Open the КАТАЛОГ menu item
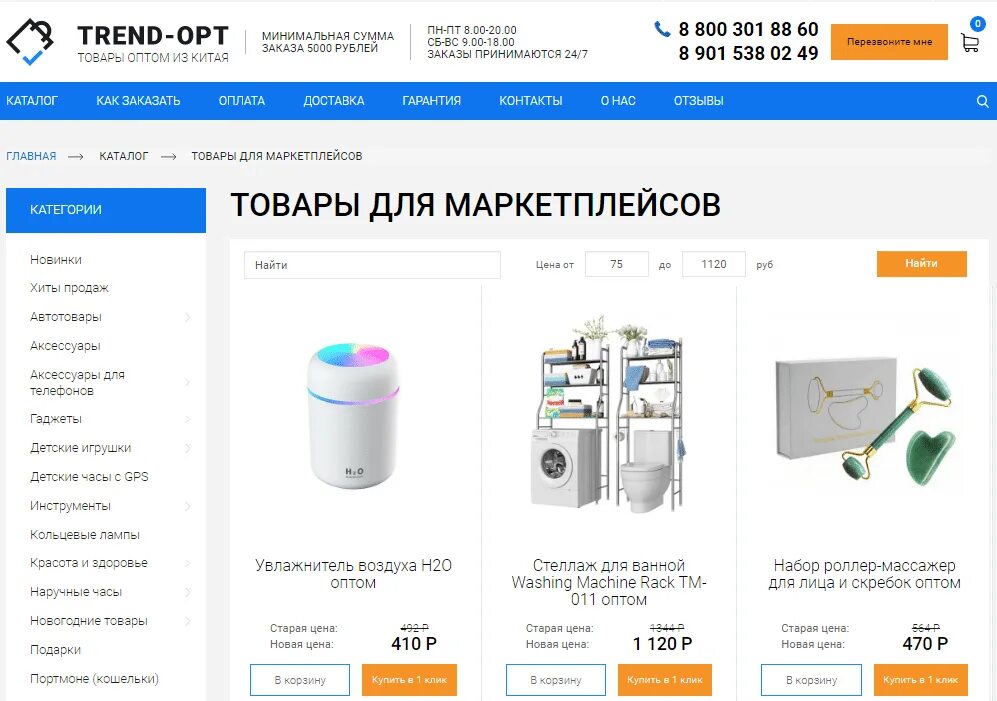 32,101
